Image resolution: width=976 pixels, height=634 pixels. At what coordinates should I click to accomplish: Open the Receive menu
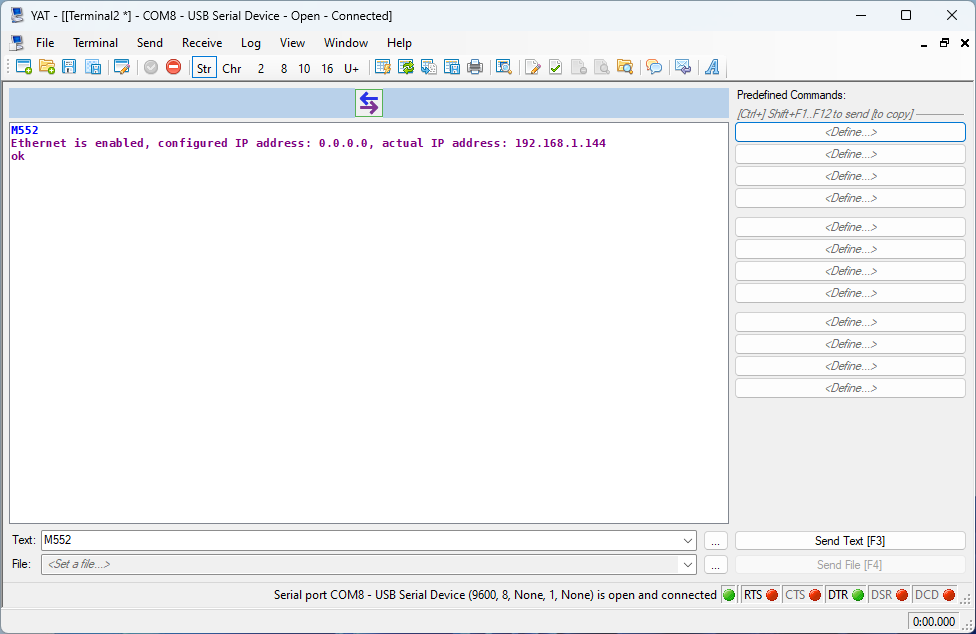202,43
